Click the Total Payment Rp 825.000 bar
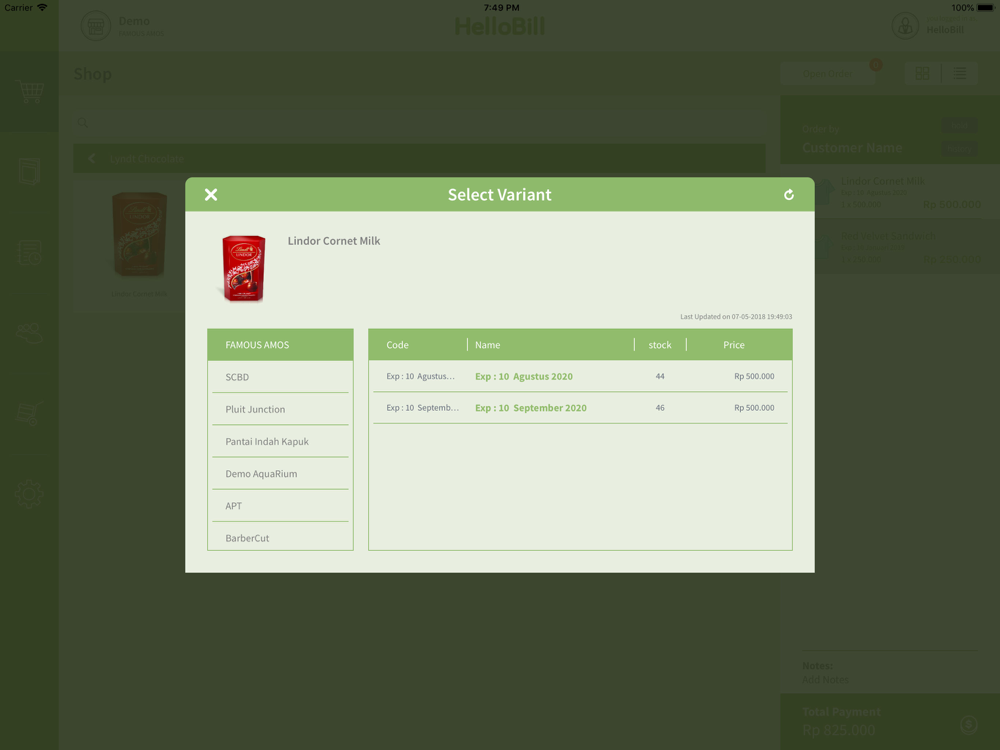The image size is (1000, 750). click(x=890, y=722)
